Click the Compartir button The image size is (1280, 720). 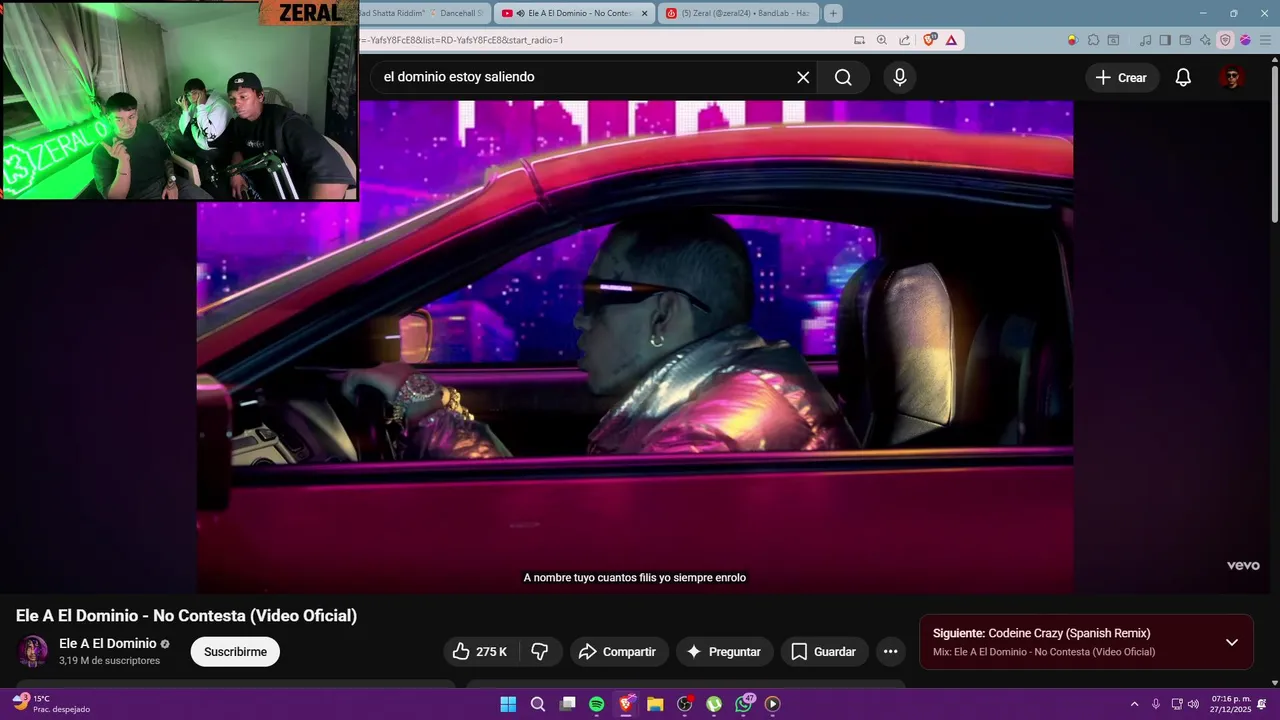point(618,651)
